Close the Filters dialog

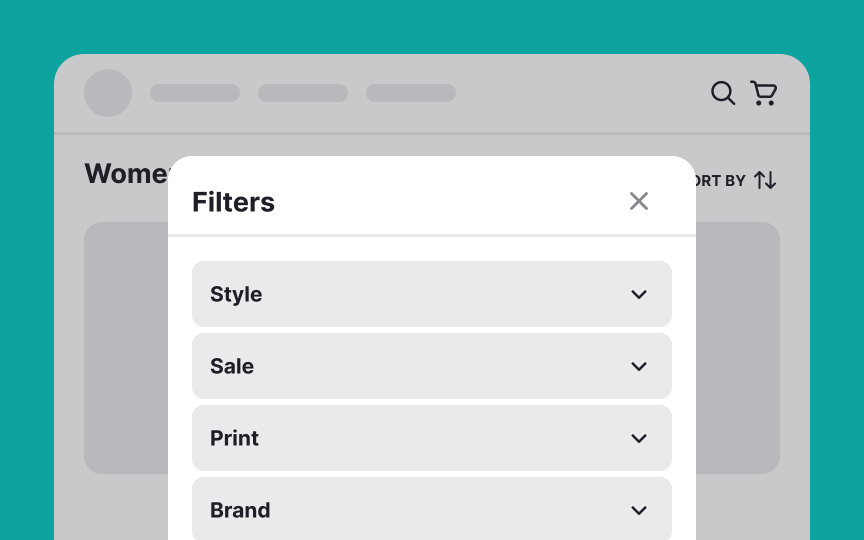639,201
